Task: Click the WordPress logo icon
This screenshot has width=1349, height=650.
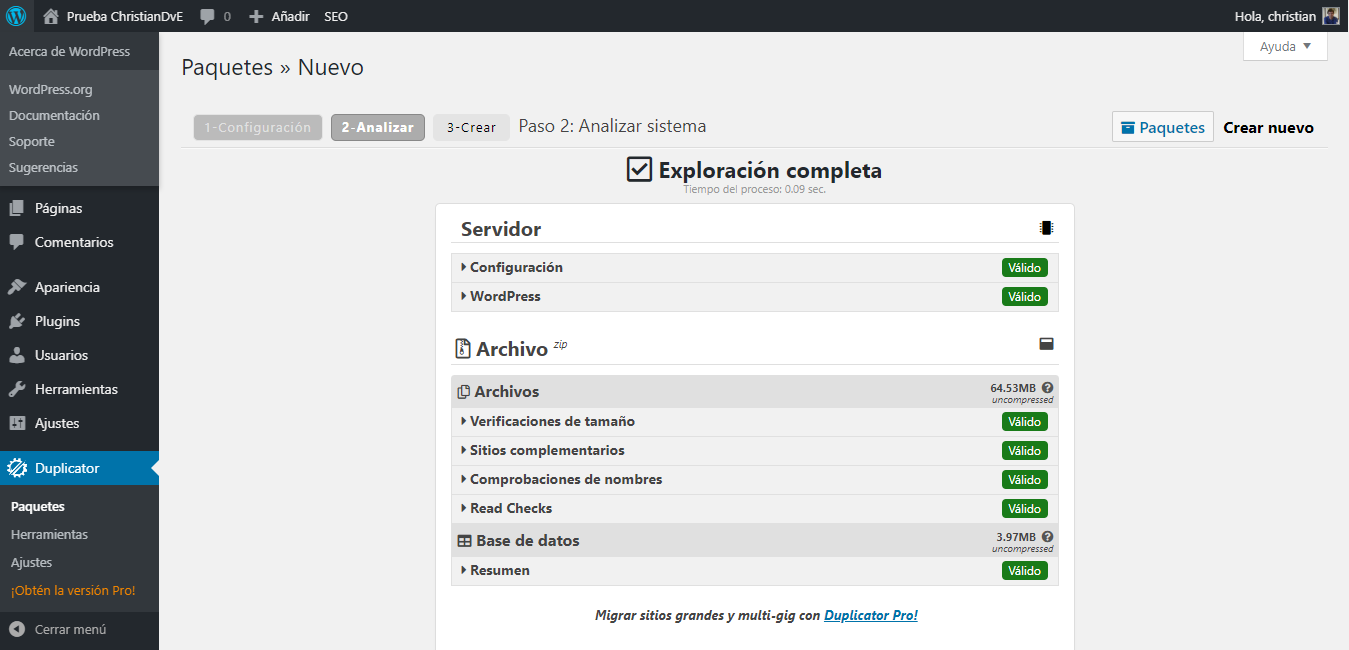Action: (x=16, y=16)
